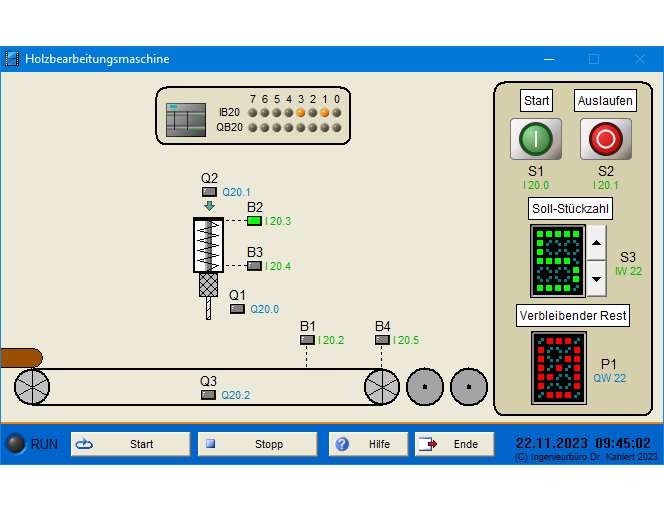Click the IB20 label
The image size is (664, 511).
(x=229, y=112)
